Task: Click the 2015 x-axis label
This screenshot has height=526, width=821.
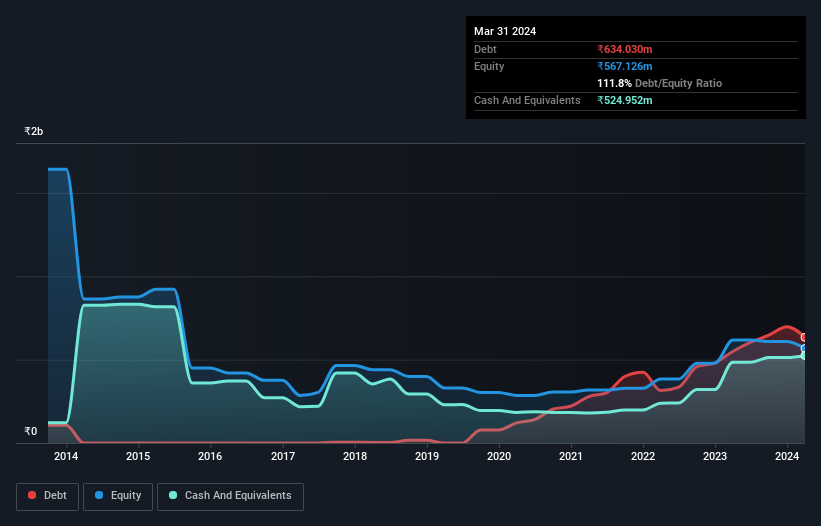Action: click(x=138, y=456)
